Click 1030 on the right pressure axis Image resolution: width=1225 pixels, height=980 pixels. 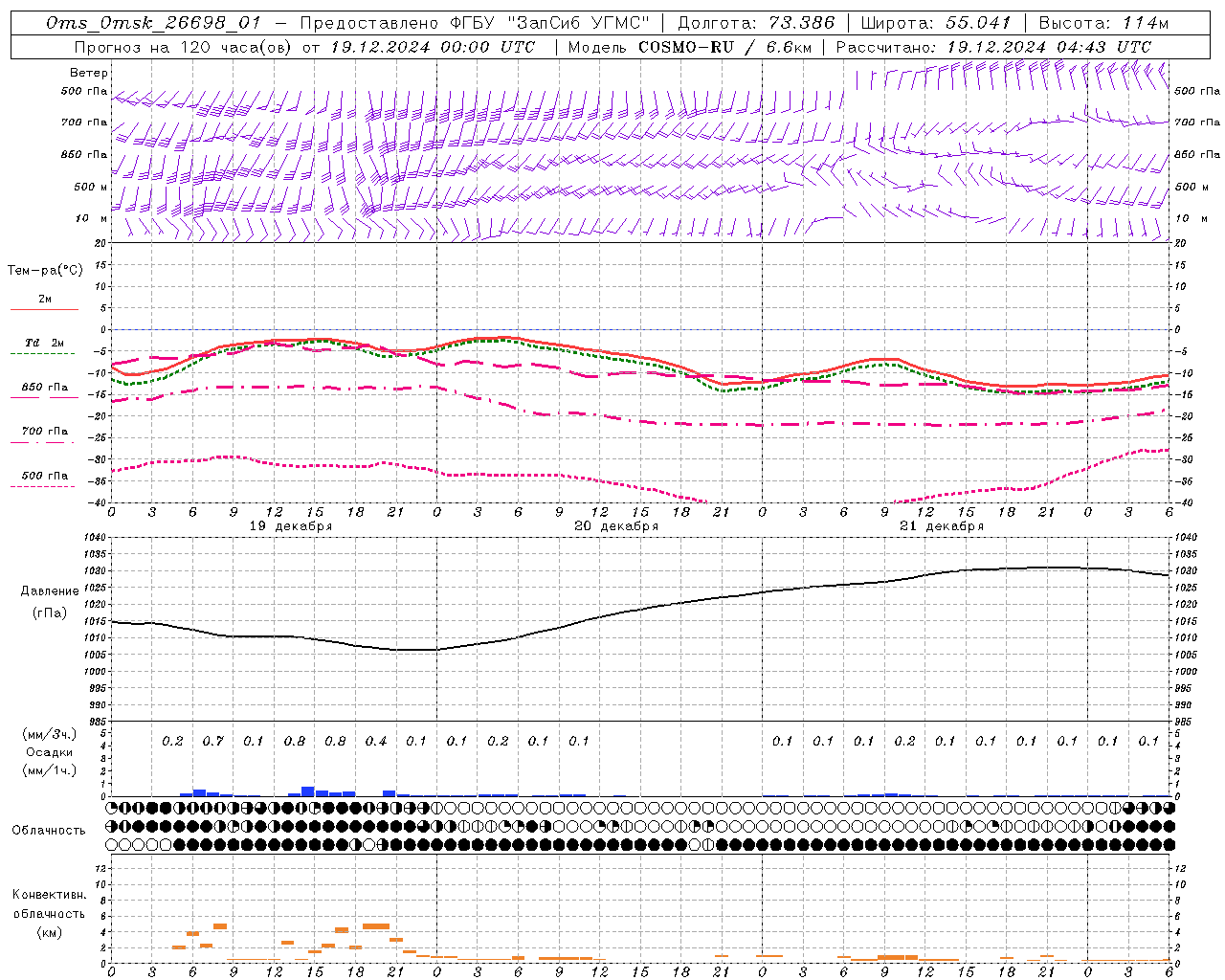tap(1185, 571)
